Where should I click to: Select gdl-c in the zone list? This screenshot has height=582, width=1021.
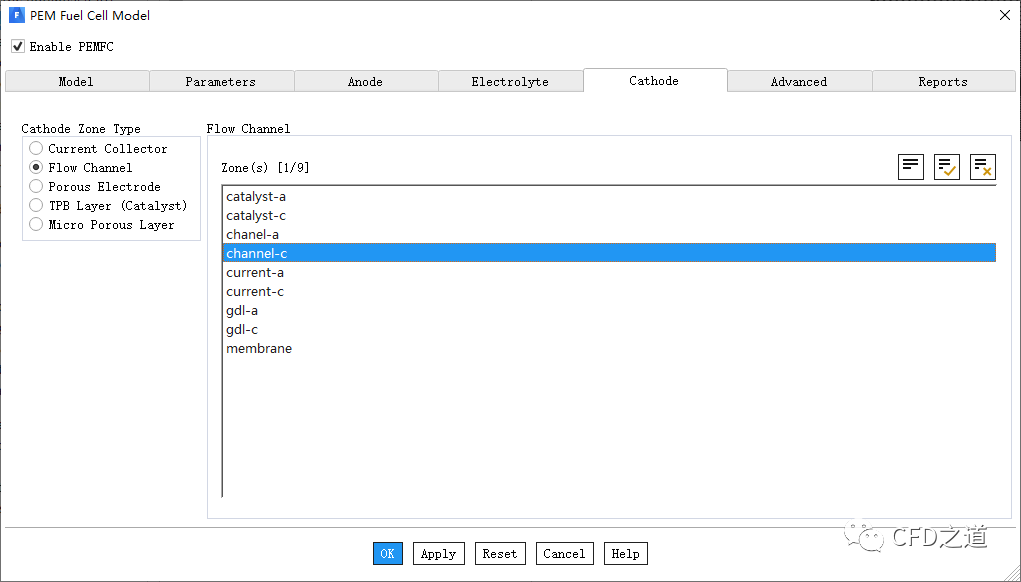242,330
